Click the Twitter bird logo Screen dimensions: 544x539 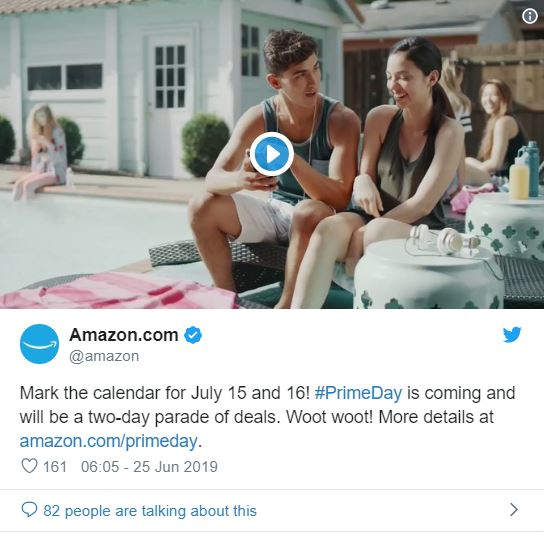[x=512, y=334]
